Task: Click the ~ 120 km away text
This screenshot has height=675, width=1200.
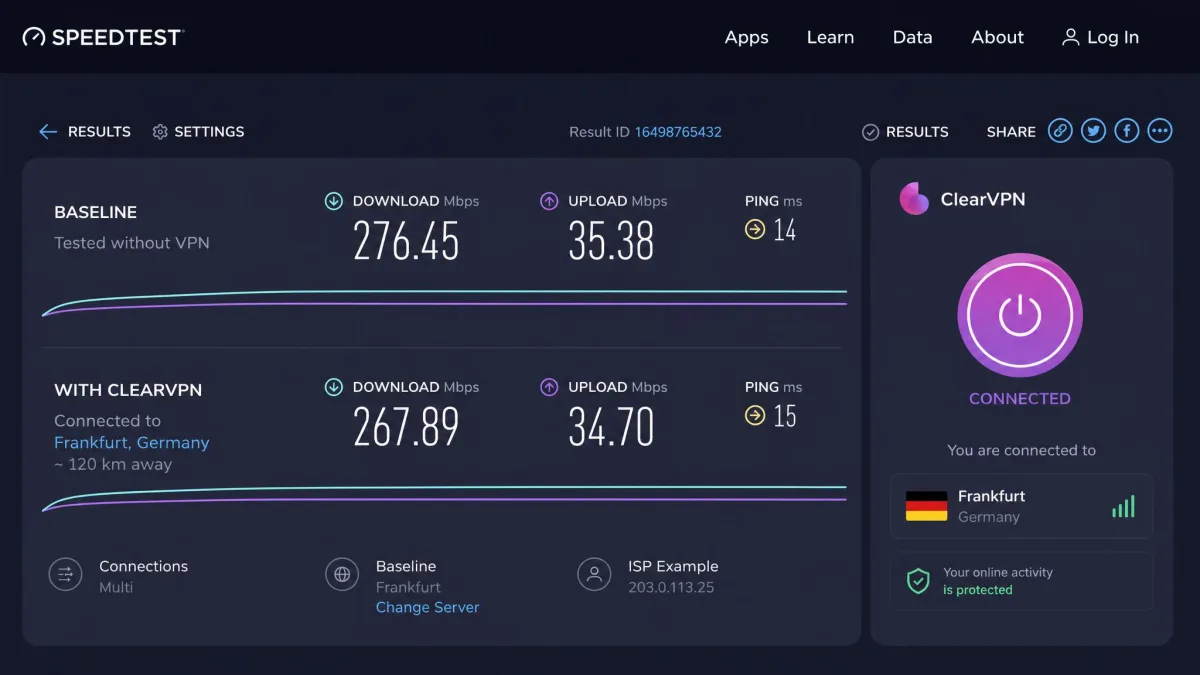Action: click(x=113, y=464)
